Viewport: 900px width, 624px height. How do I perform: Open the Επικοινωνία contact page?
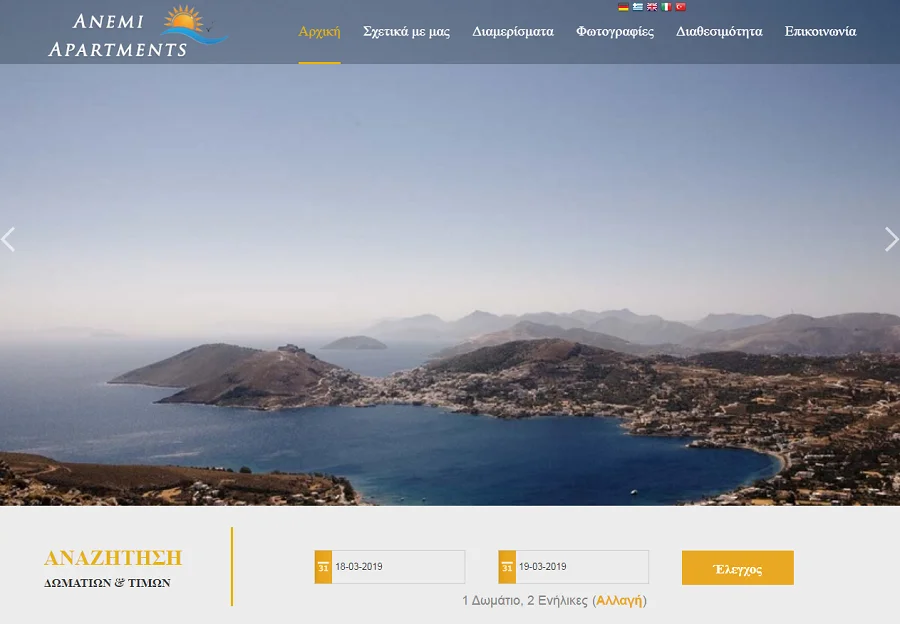point(820,32)
